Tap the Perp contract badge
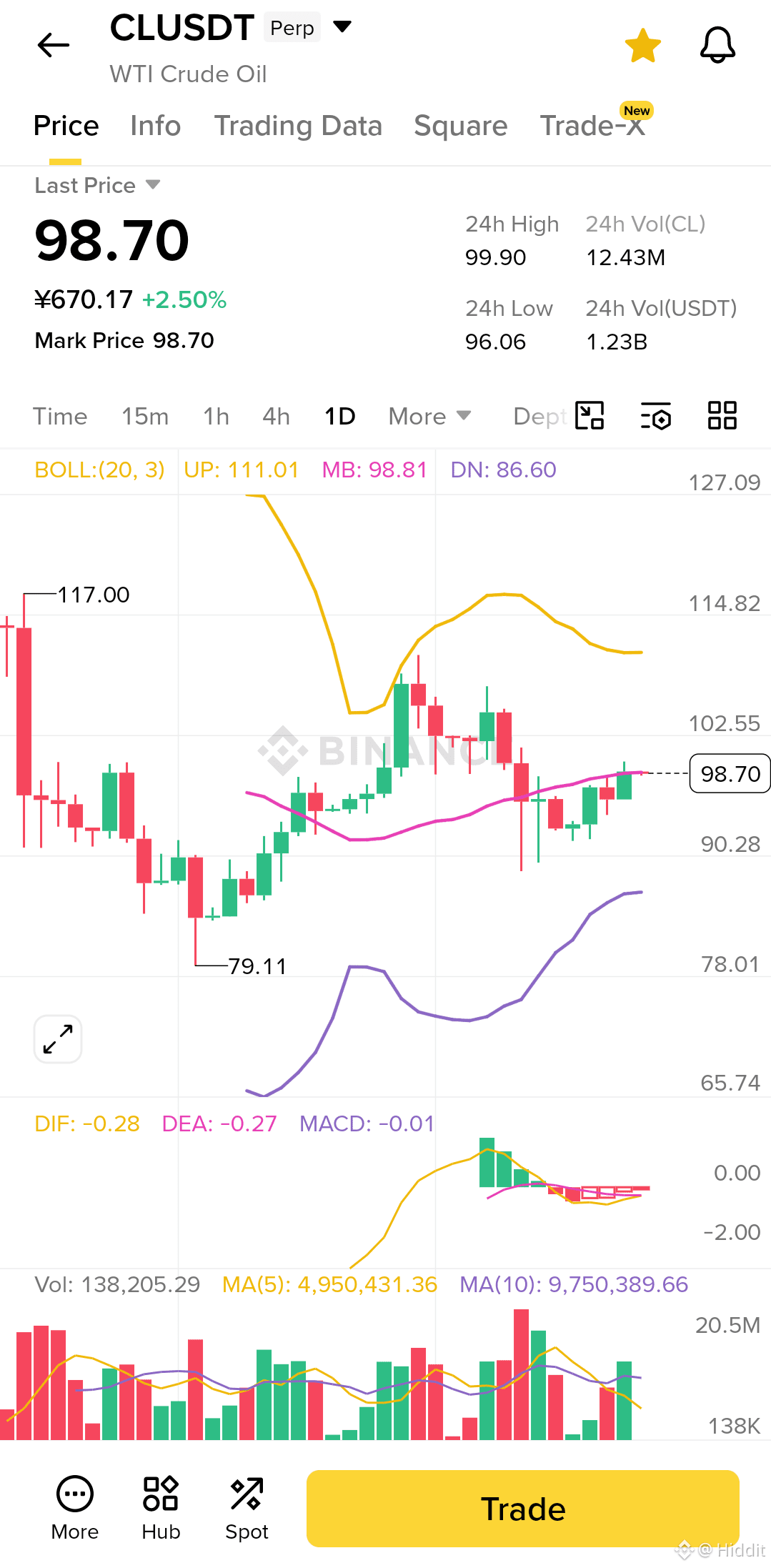Image resolution: width=771 pixels, height=1568 pixels. point(292,28)
